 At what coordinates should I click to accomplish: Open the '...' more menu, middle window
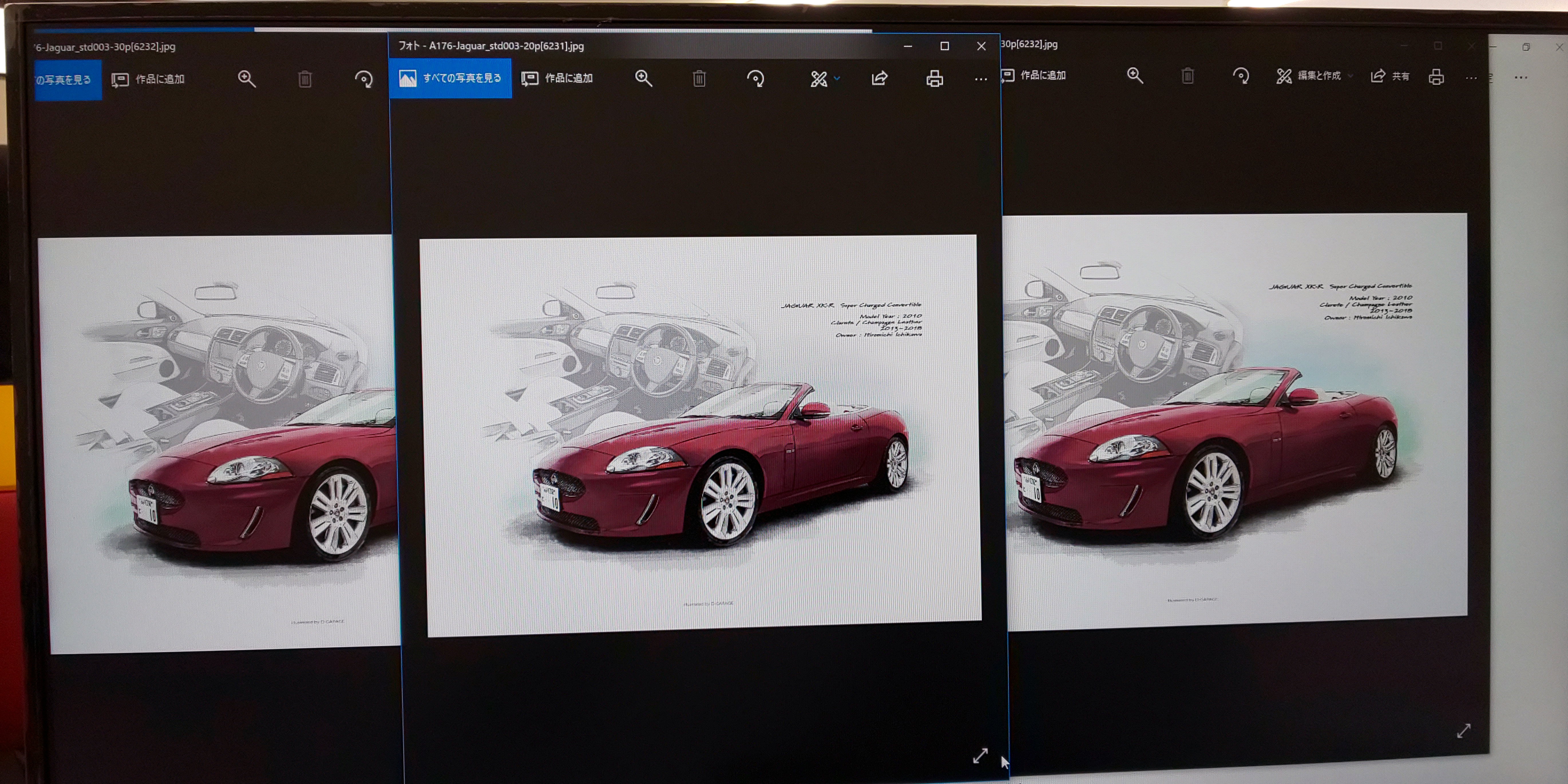coord(981,80)
